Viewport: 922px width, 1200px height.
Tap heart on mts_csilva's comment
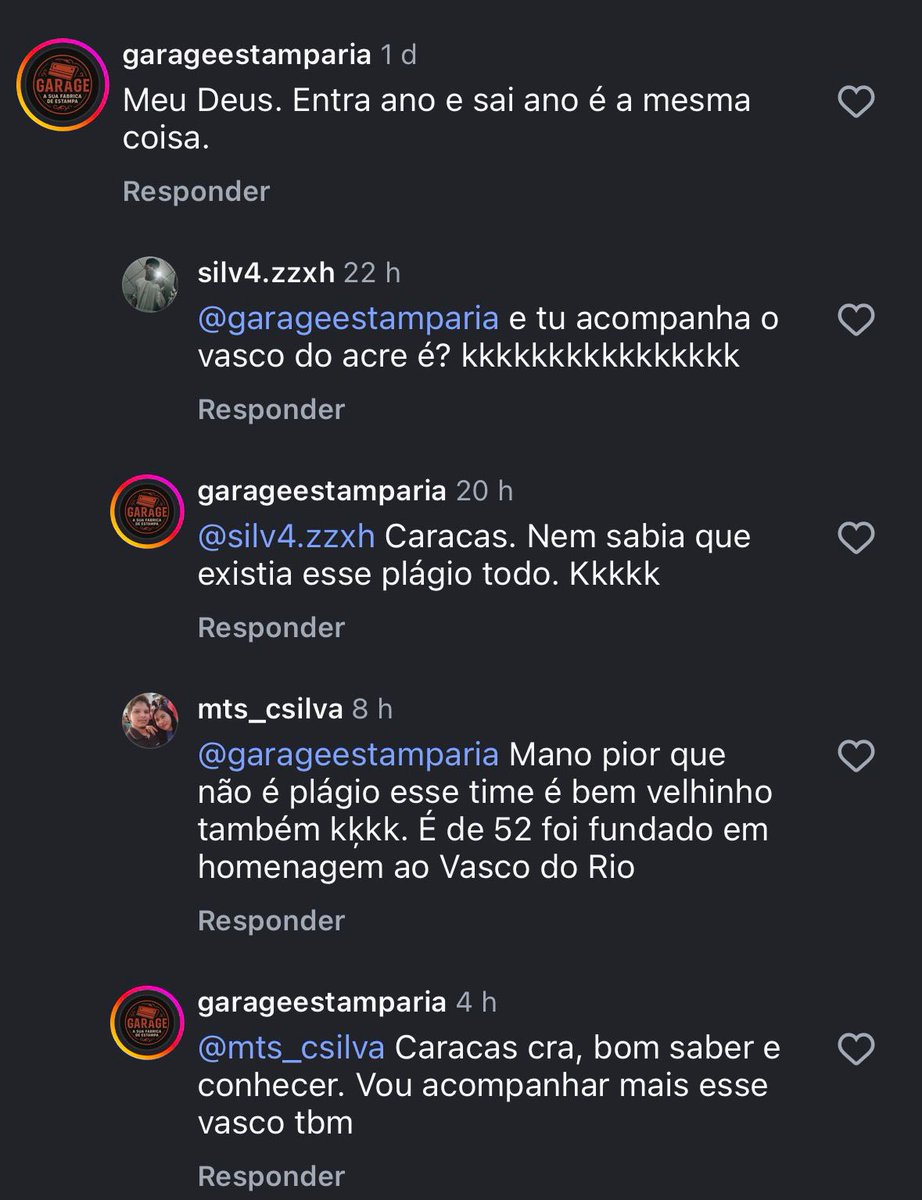click(x=856, y=757)
